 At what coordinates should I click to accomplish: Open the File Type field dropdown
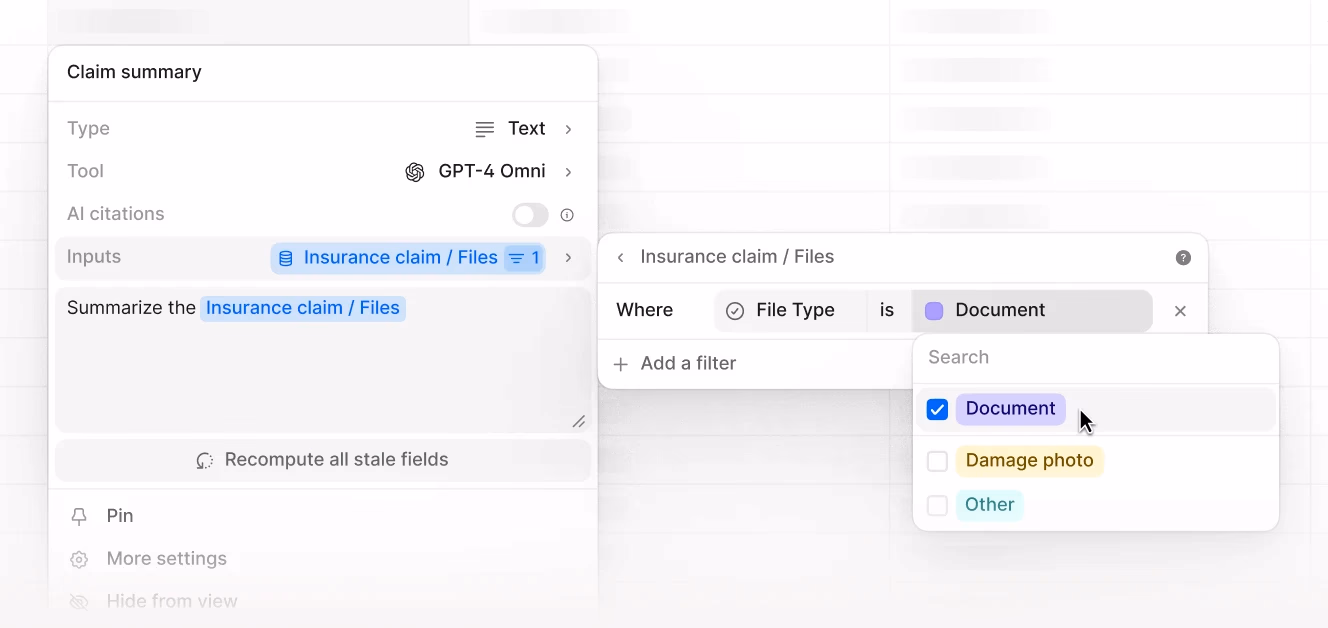coord(790,311)
